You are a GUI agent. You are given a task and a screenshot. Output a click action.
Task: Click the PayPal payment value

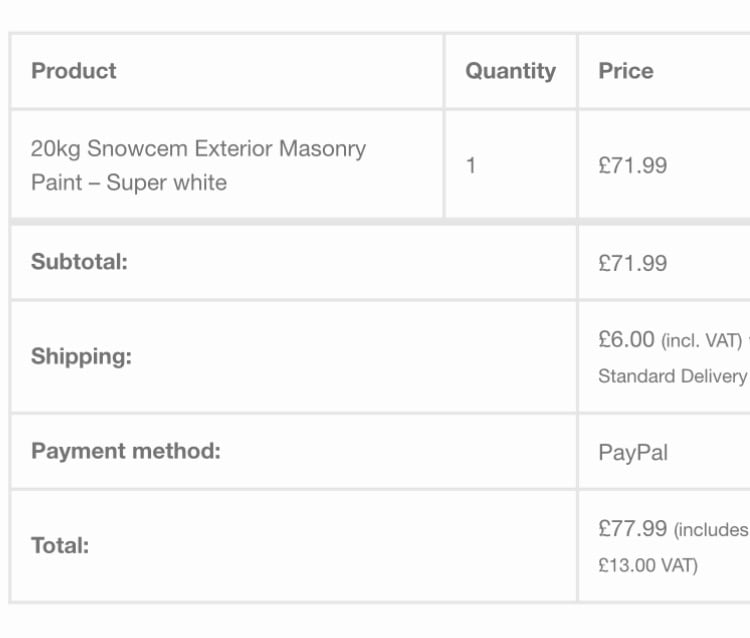pyautogui.click(x=633, y=453)
